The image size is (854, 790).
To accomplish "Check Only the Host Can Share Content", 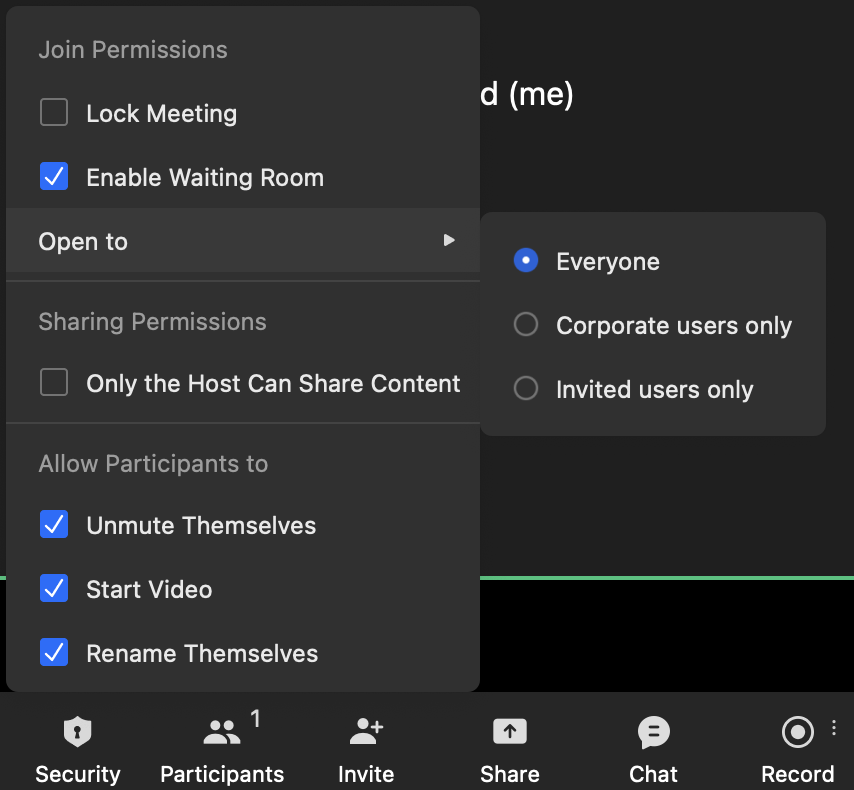I will point(54,383).
